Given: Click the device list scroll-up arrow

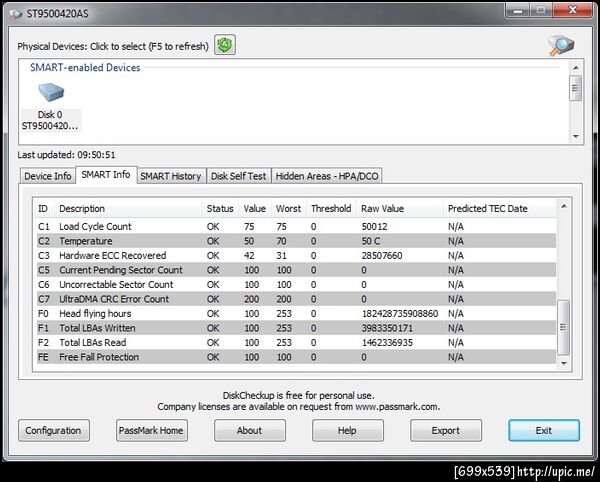Looking at the screenshot, I should pyautogui.click(x=576, y=68).
